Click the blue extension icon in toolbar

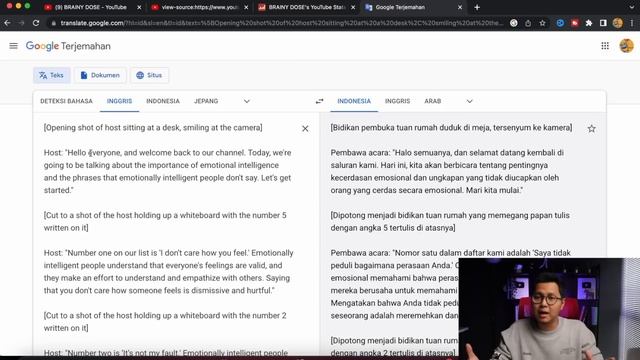[560, 23]
